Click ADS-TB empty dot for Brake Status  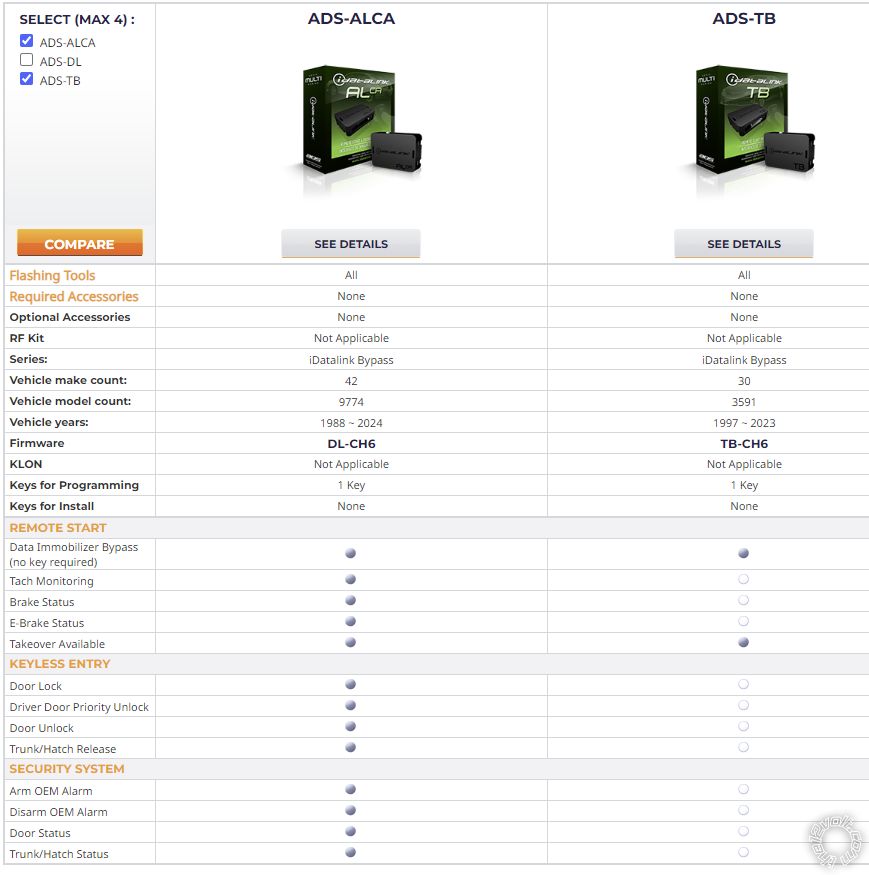point(743,600)
